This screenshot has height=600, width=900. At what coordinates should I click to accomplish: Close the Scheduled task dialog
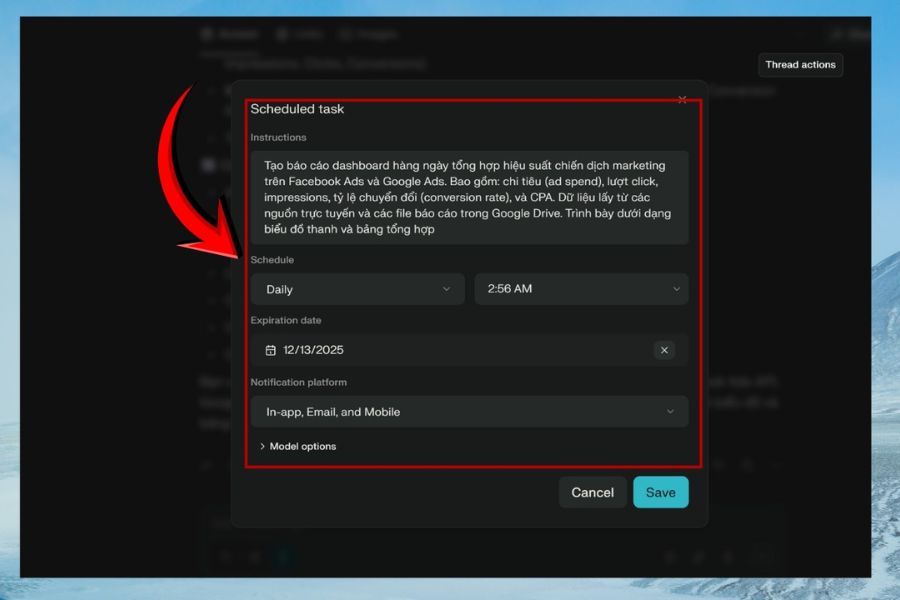coord(682,99)
